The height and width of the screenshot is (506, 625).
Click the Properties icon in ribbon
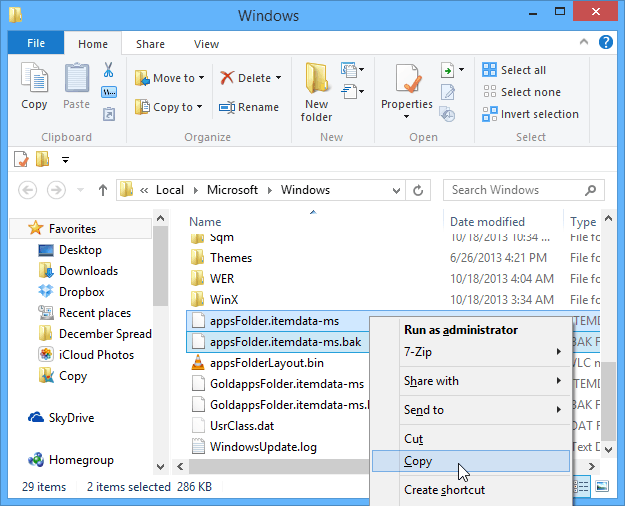407,79
